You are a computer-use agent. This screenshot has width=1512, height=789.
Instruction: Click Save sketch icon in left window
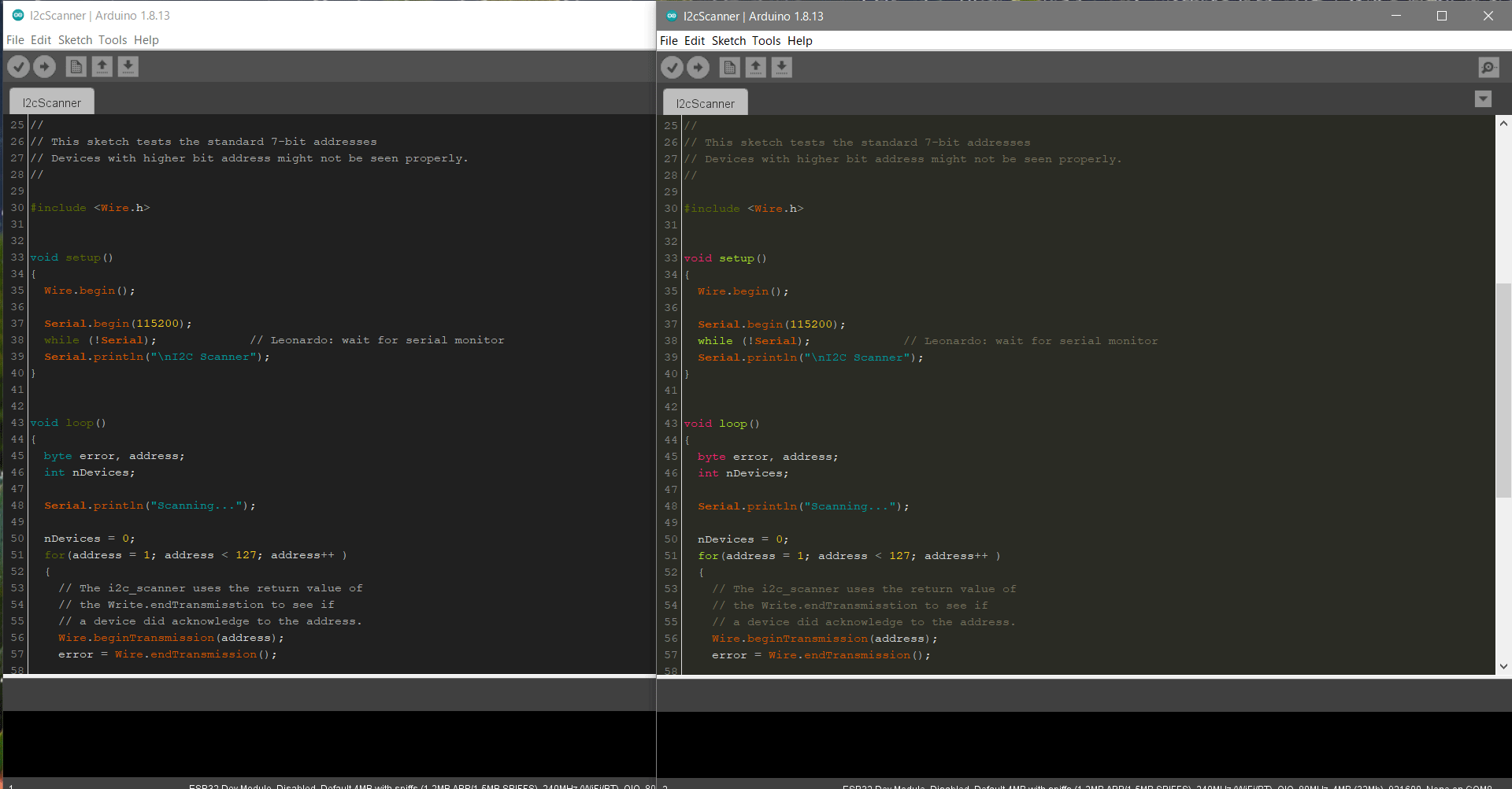coord(128,67)
